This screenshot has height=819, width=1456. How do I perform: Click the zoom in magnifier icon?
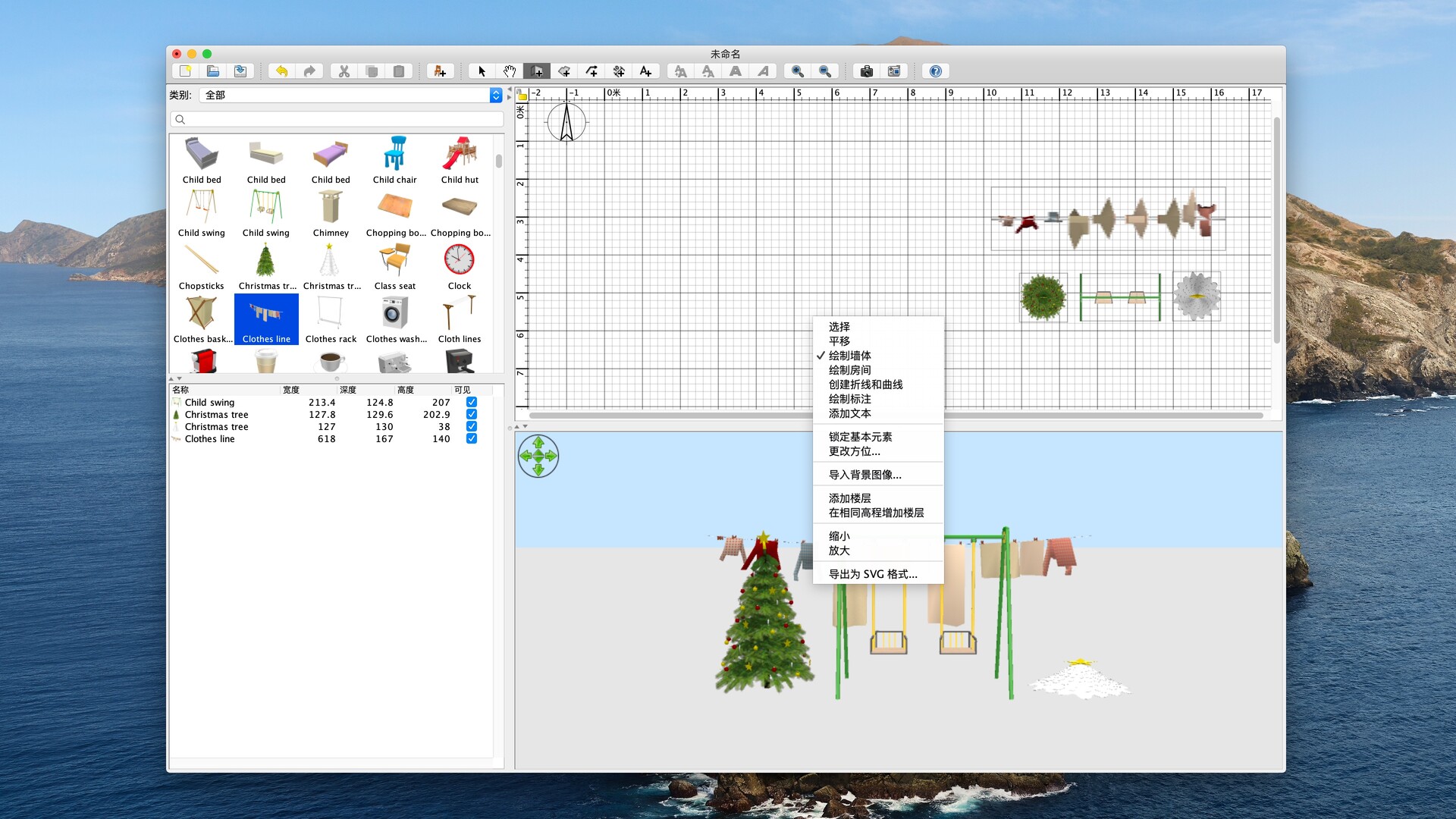point(797,71)
